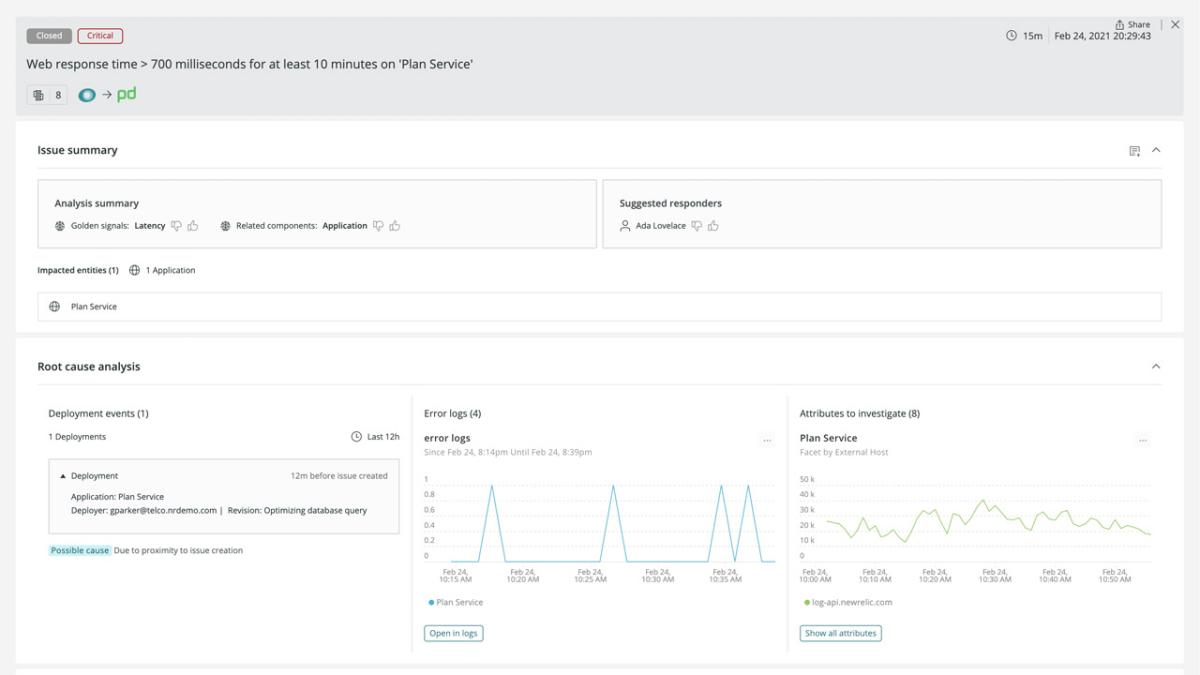This screenshot has height=675, width=1200.
Task: Collapse the Root cause analysis section
Action: coord(1156,367)
